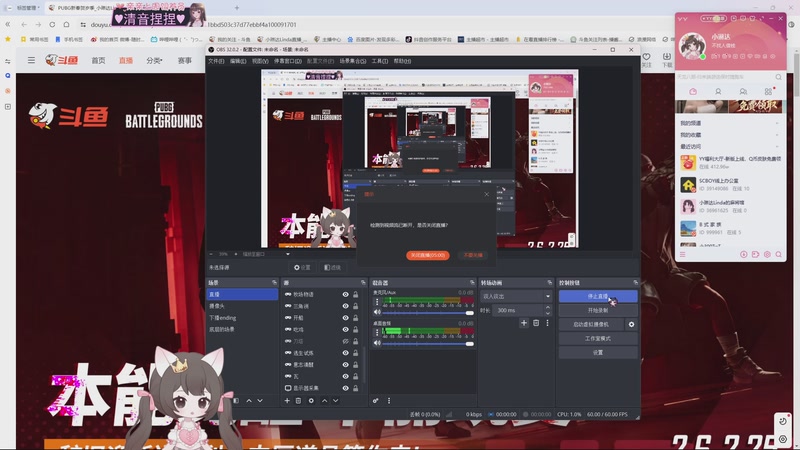Hide the 三角洲 source
Viewport: 800px width, 450px height.
(x=345, y=306)
